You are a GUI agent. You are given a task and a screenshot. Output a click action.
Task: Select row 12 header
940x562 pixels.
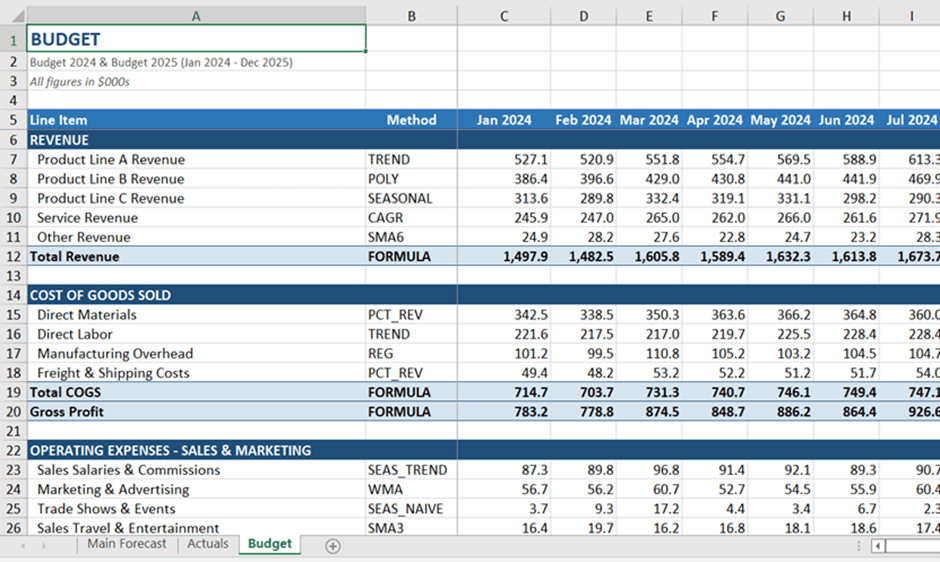pos(13,257)
